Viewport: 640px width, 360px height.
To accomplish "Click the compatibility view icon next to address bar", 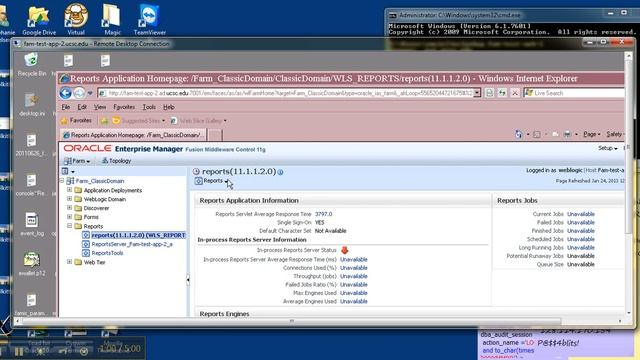I will click(x=489, y=93).
